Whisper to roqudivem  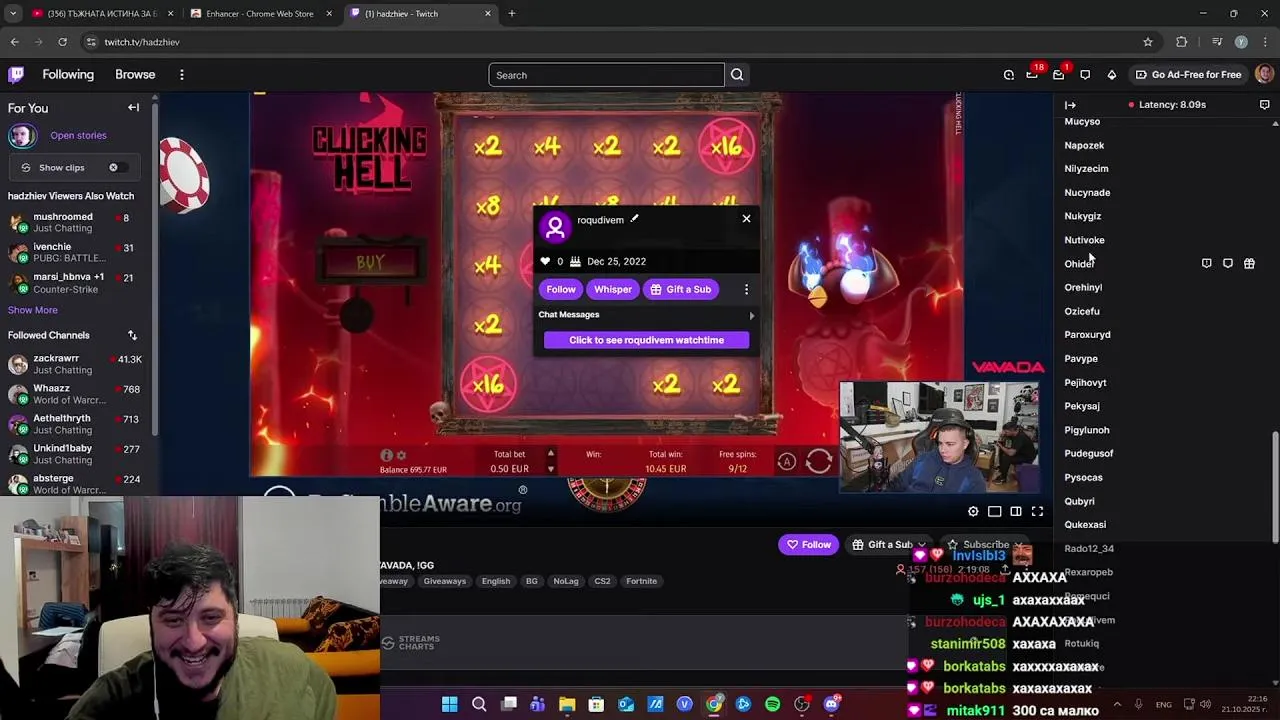click(613, 289)
